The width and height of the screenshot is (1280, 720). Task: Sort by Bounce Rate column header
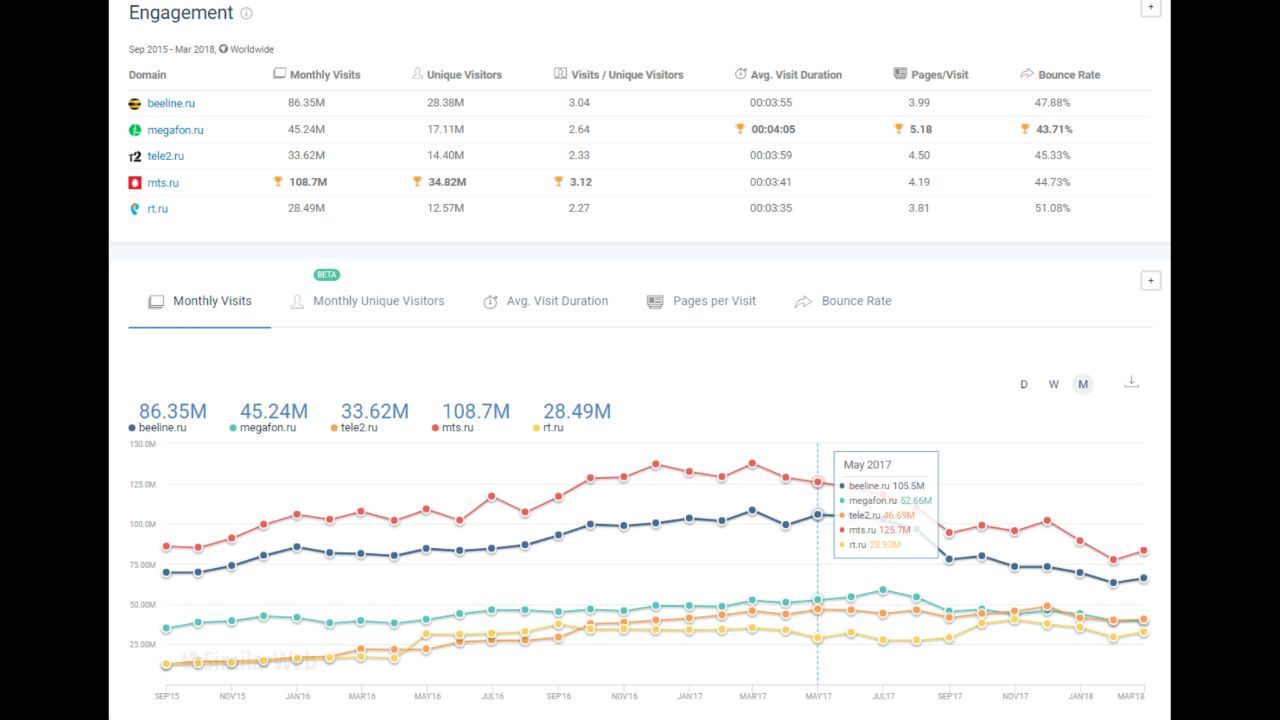click(1060, 75)
